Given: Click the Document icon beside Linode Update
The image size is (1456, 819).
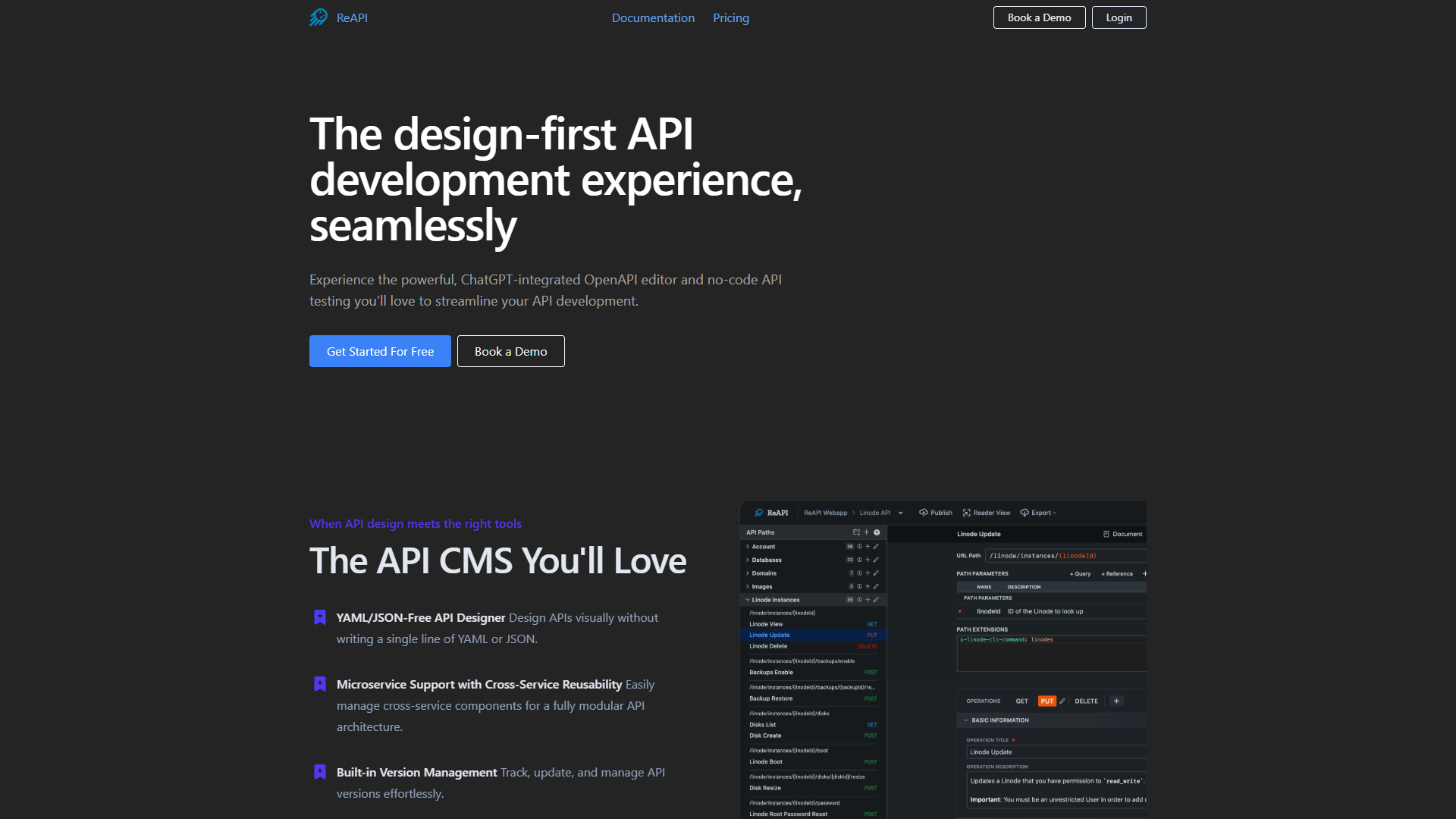Looking at the screenshot, I should [x=1106, y=534].
